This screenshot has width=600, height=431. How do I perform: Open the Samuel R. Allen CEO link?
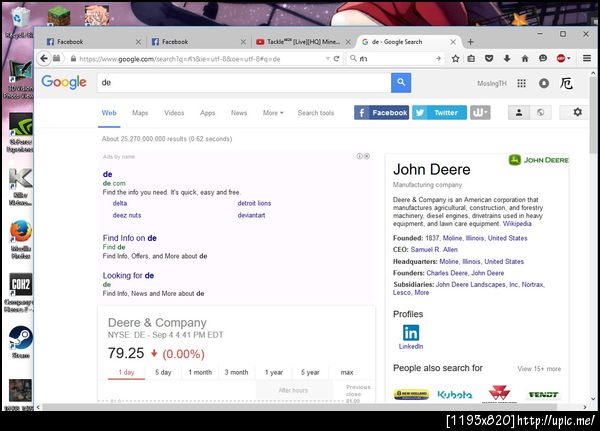coord(434,250)
